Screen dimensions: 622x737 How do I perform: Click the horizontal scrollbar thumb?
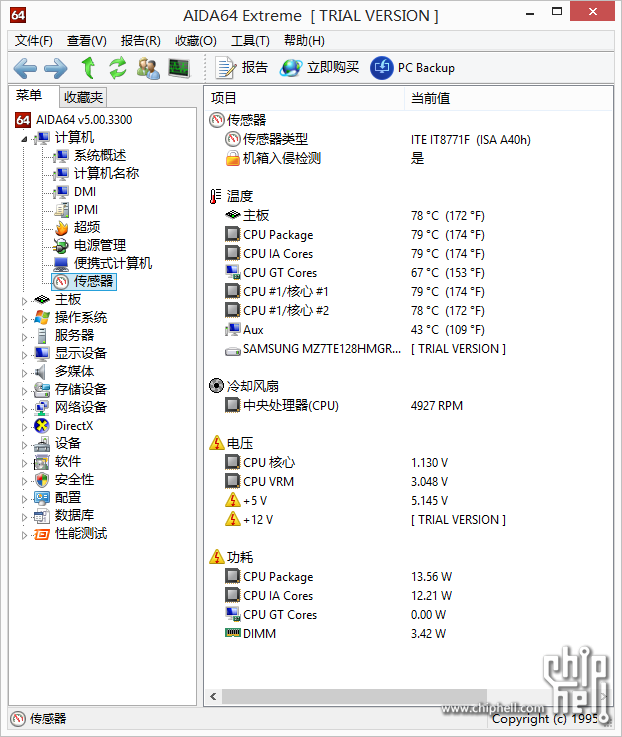(354, 697)
